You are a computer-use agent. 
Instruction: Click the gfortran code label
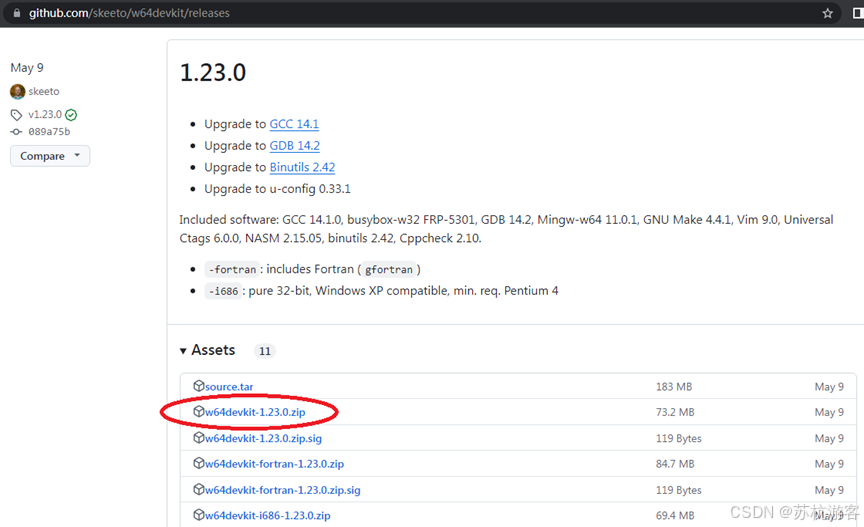[x=388, y=270]
